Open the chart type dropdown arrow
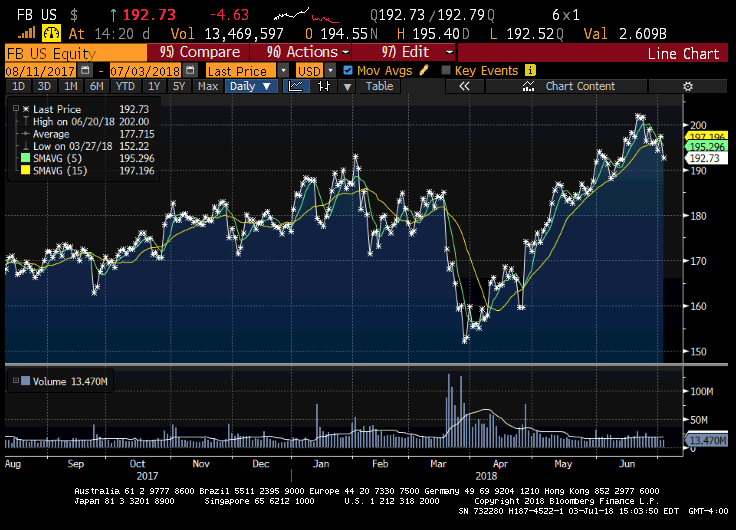736x530 pixels. [x=347, y=86]
